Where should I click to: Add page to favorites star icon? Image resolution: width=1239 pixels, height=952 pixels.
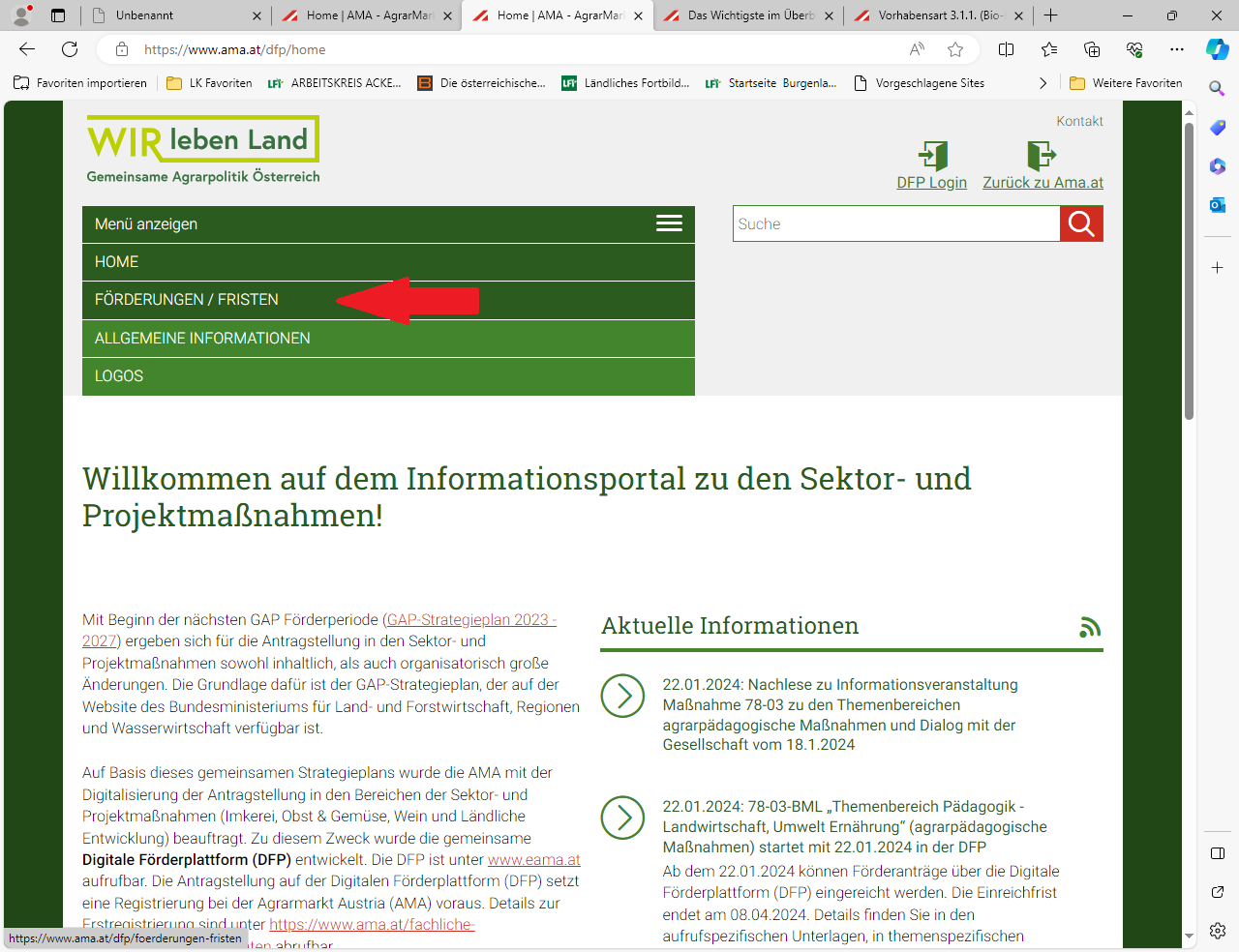click(955, 49)
